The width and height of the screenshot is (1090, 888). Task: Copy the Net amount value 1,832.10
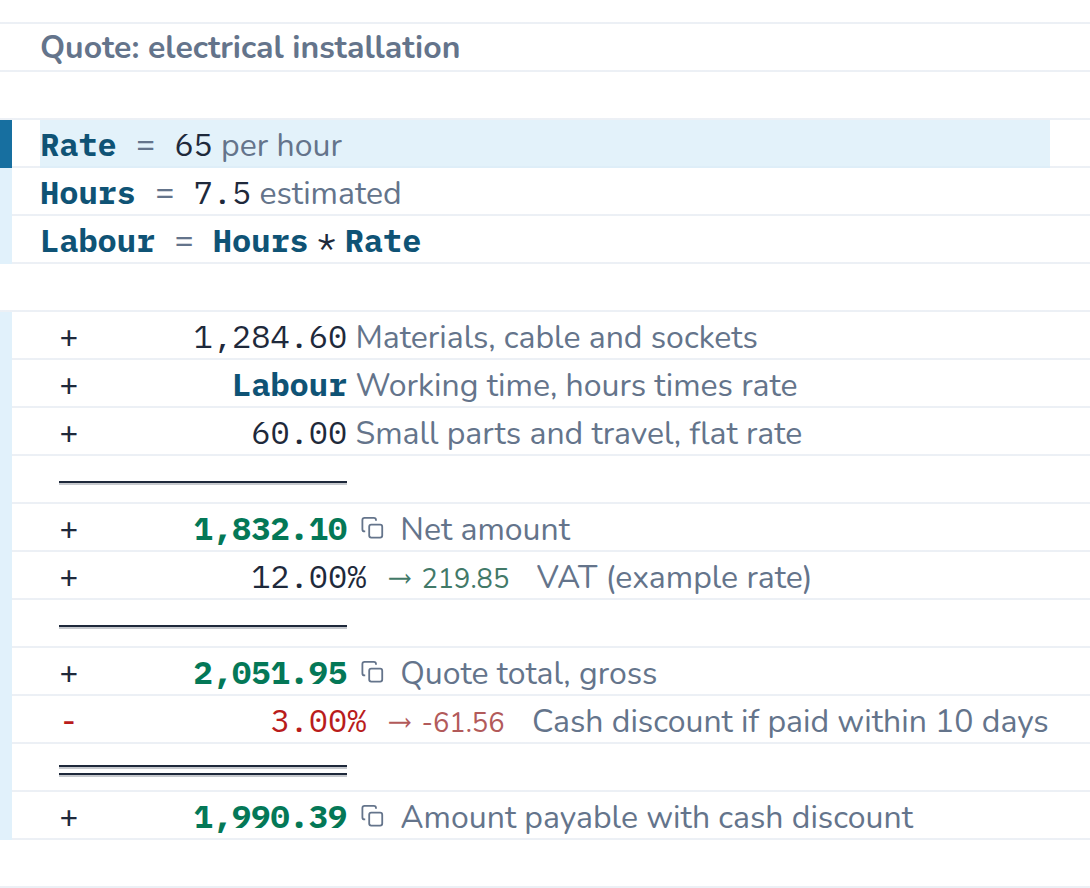coord(373,529)
